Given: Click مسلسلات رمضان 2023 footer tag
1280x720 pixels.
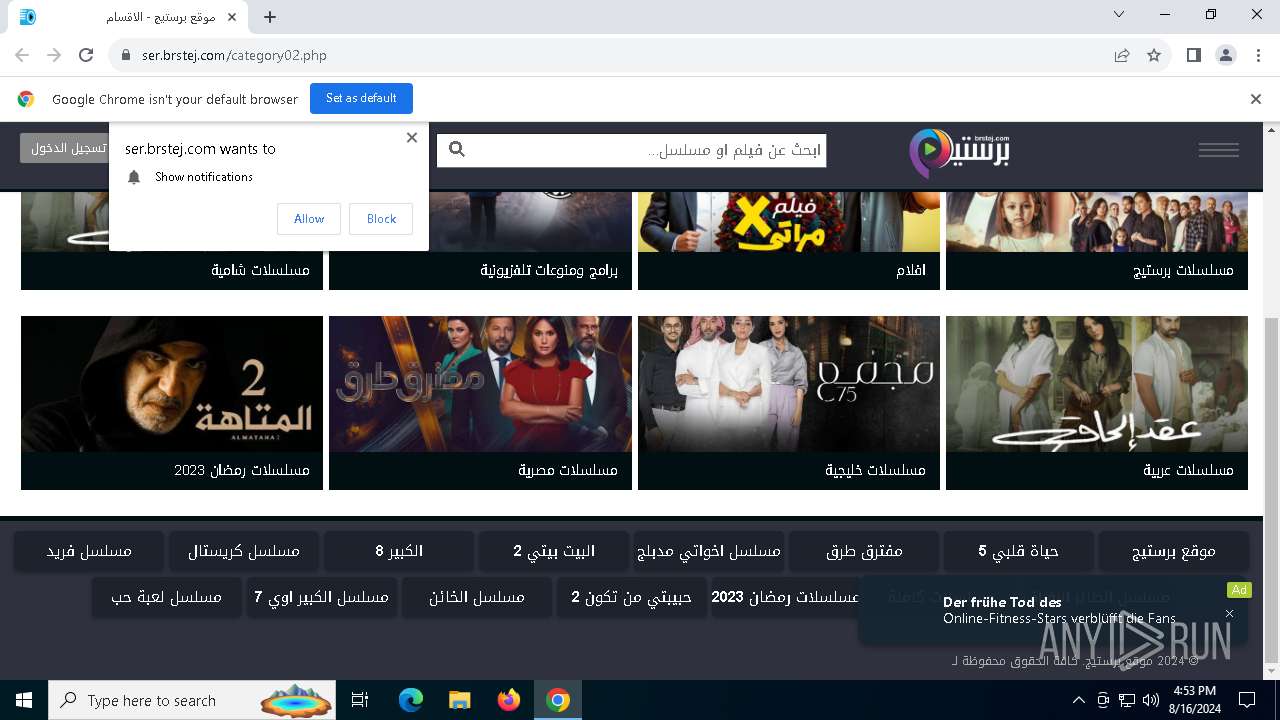Looking at the screenshot, I should click(x=785, y=597).
